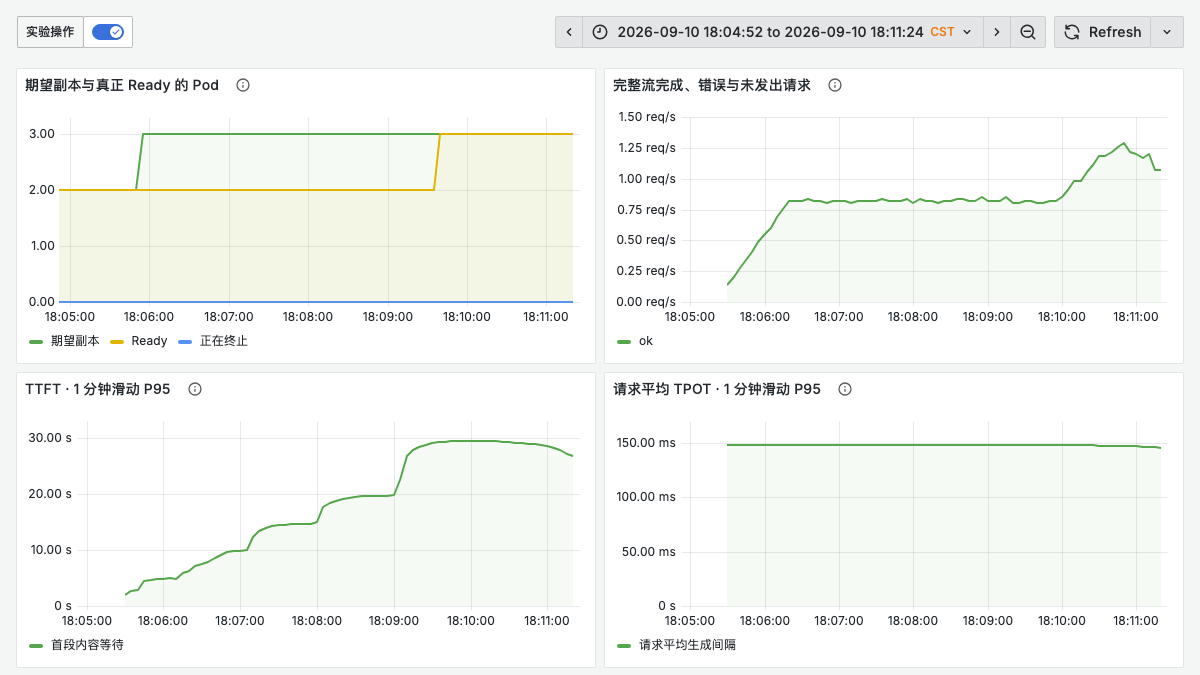Toggle the ok legend series
Image resolution: width=1200 pixels, height=675 pixels.
[646, 341]
